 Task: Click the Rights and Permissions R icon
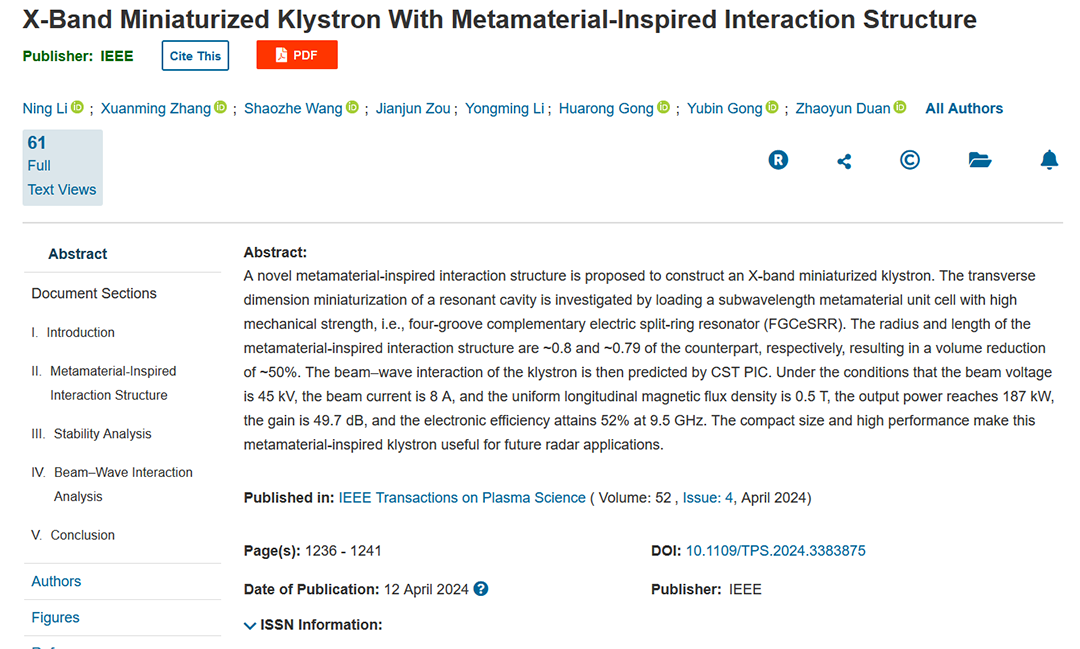click(x=778, y=160)
